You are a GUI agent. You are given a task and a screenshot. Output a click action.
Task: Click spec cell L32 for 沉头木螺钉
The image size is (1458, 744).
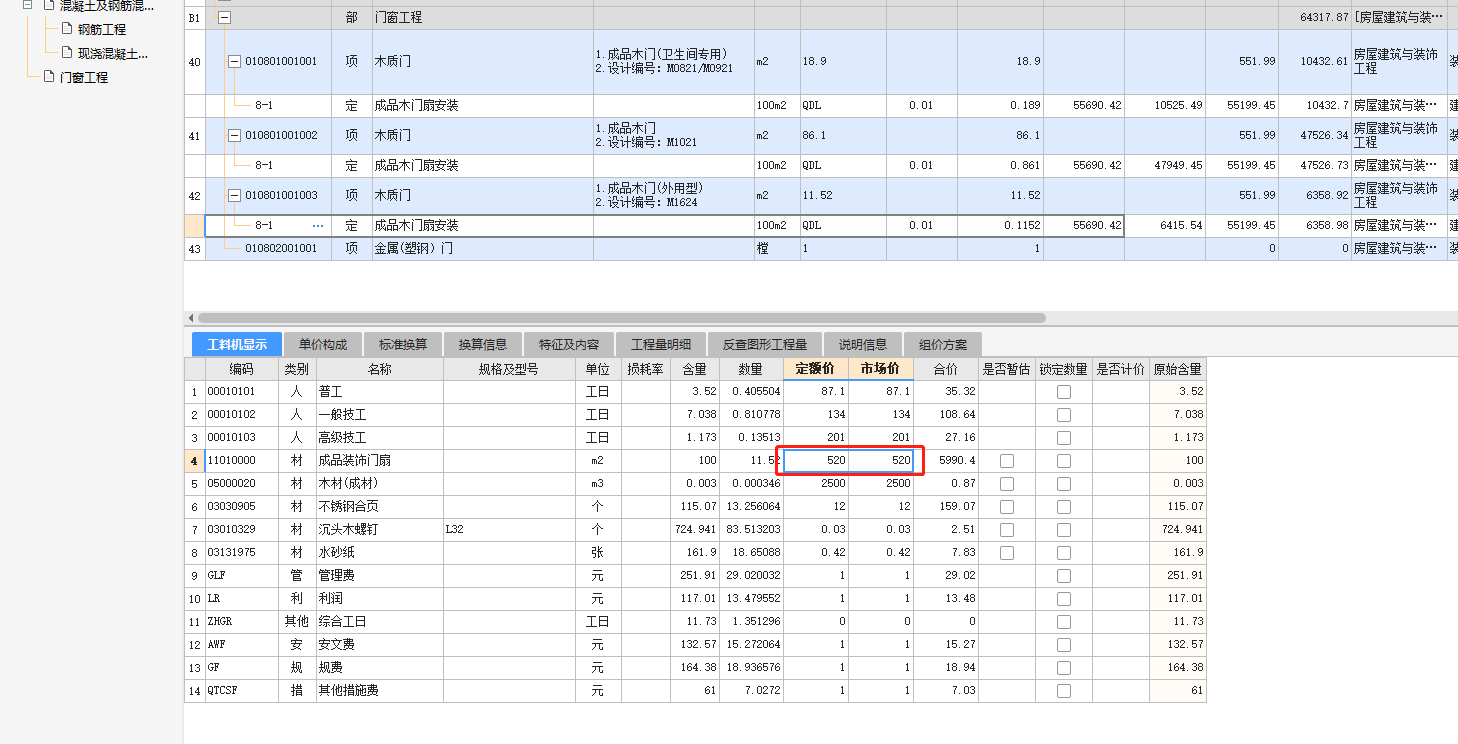[509, 530]
